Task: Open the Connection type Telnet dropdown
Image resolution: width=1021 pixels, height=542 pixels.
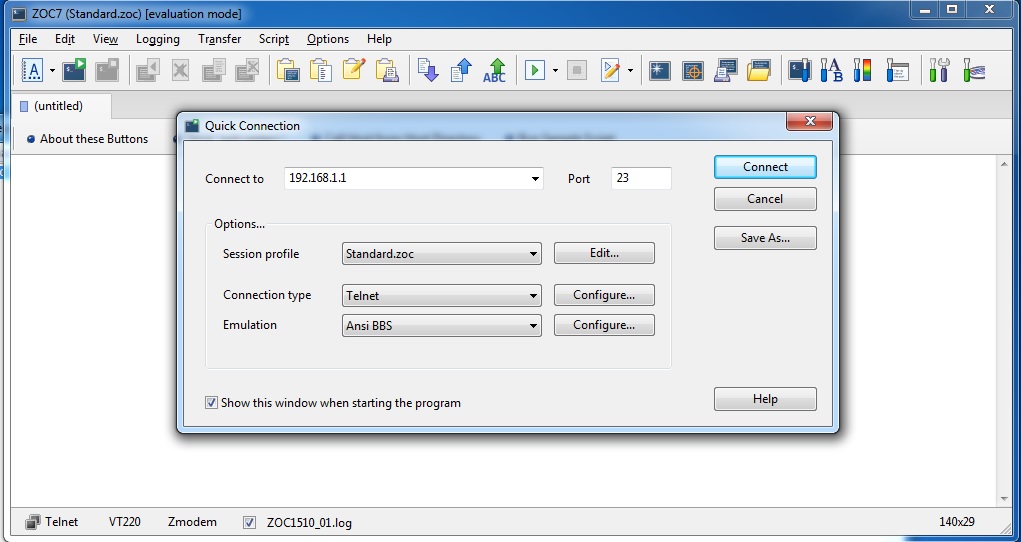Action: (x=441, y=295)
